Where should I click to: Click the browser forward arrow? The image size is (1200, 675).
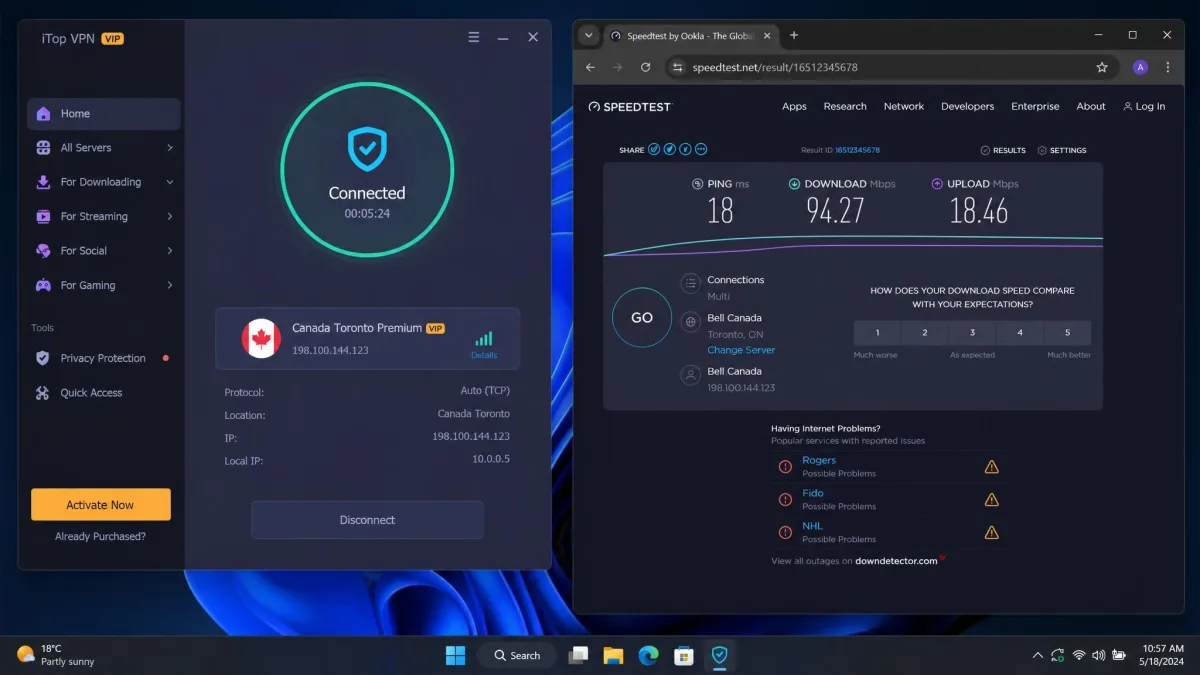[617, 67]
